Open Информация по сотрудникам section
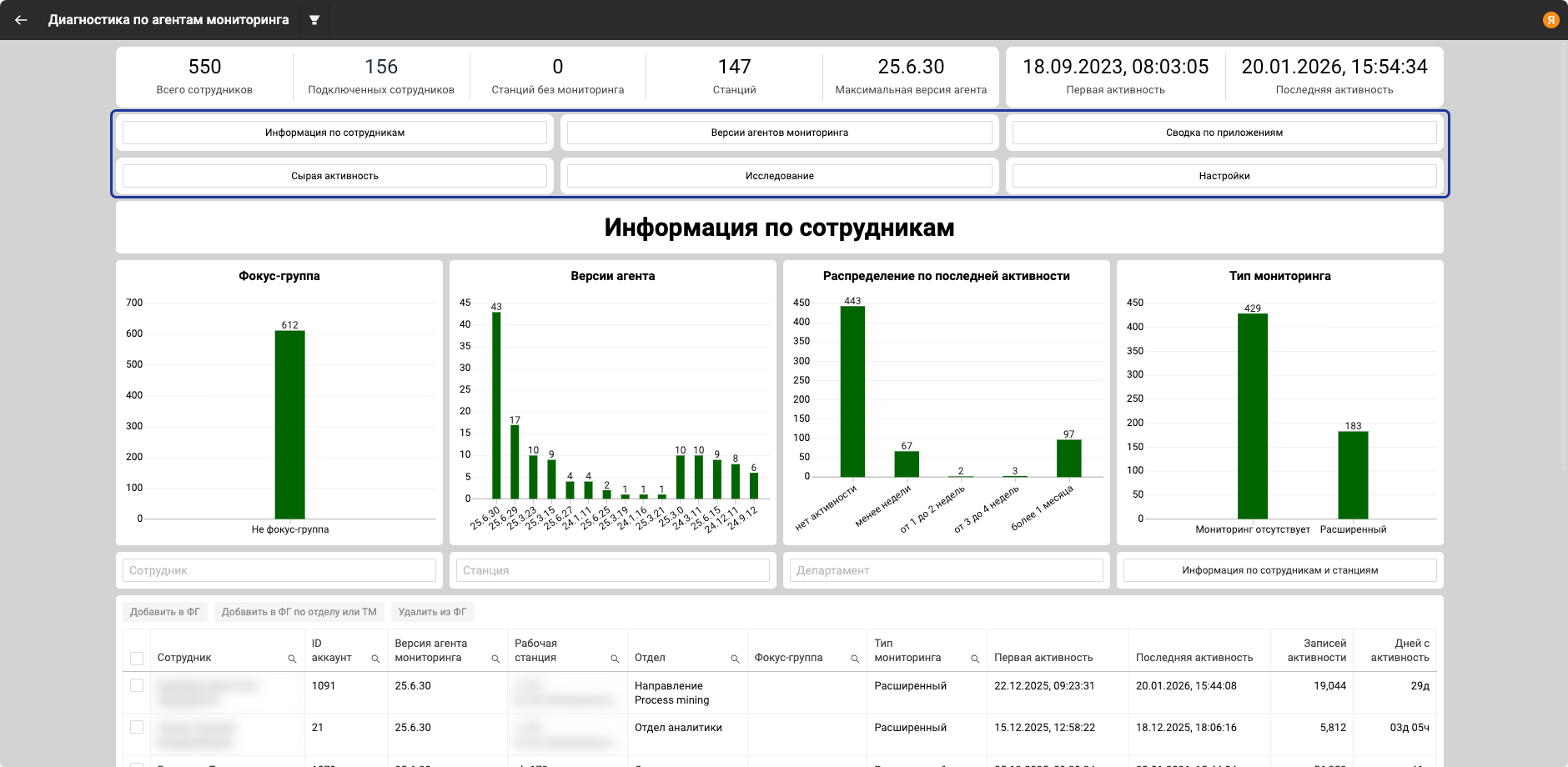 (x=334, y=133)
